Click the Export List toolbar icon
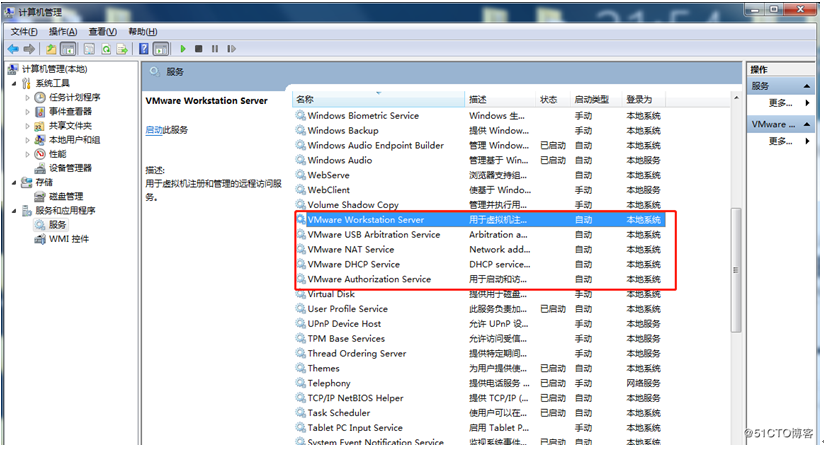 (122, 48)
